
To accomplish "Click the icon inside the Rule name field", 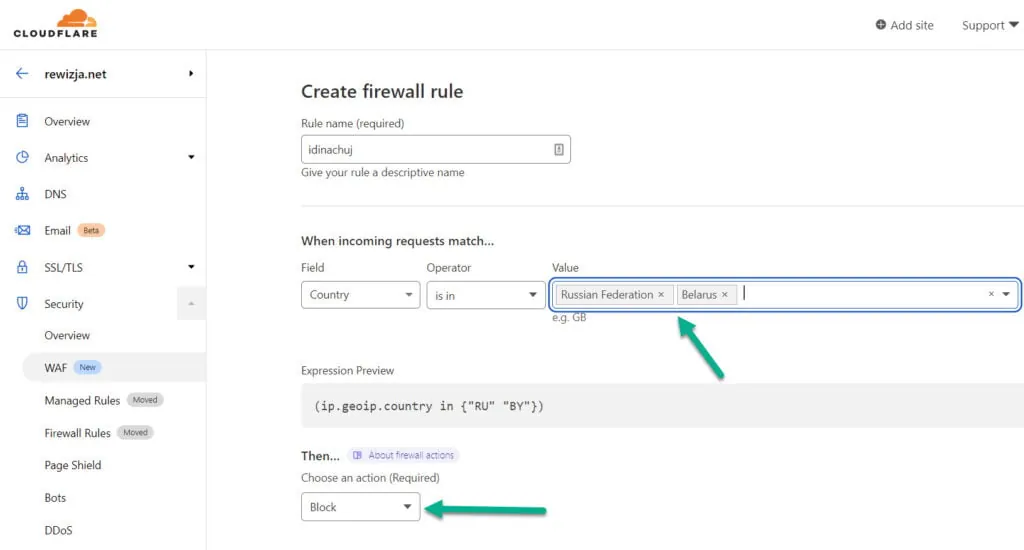I will click(558, 150).
